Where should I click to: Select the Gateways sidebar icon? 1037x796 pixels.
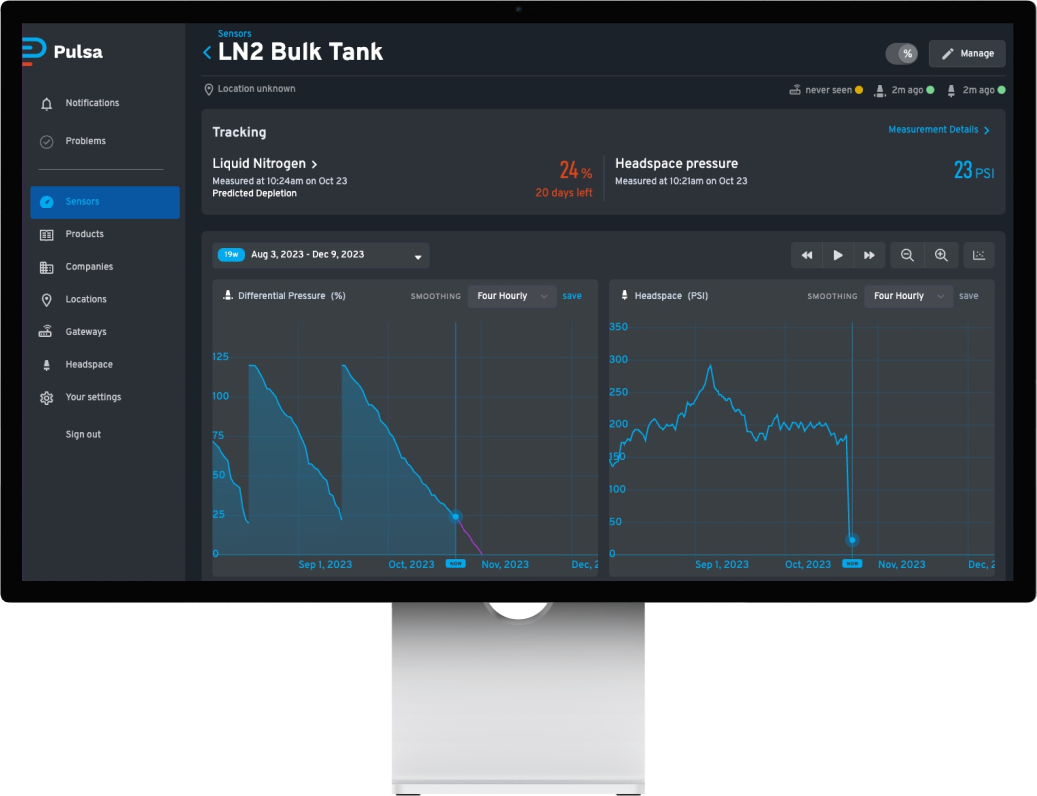(x=46, y=331)
